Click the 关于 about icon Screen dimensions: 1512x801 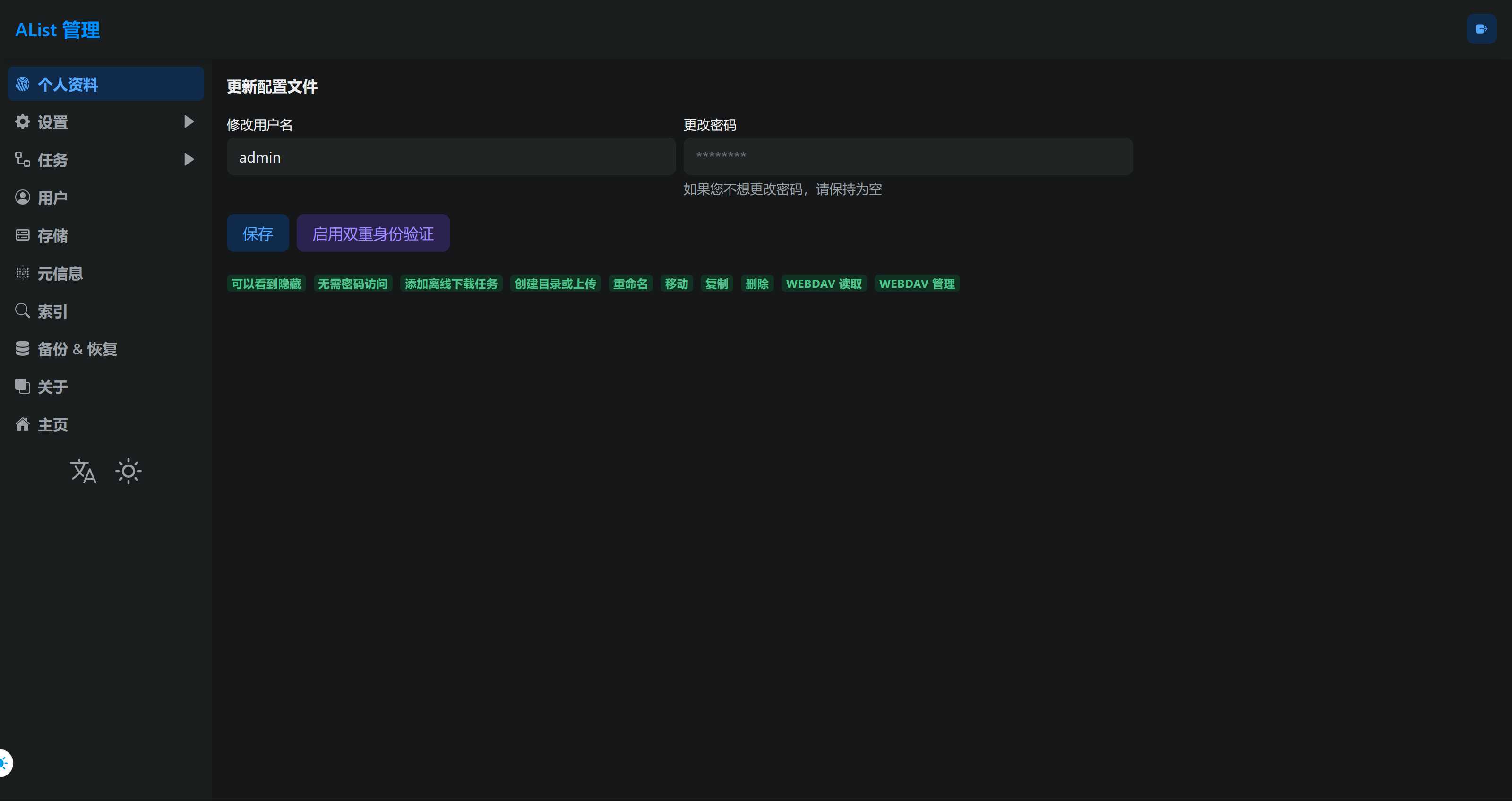click(x=22, y=387)
